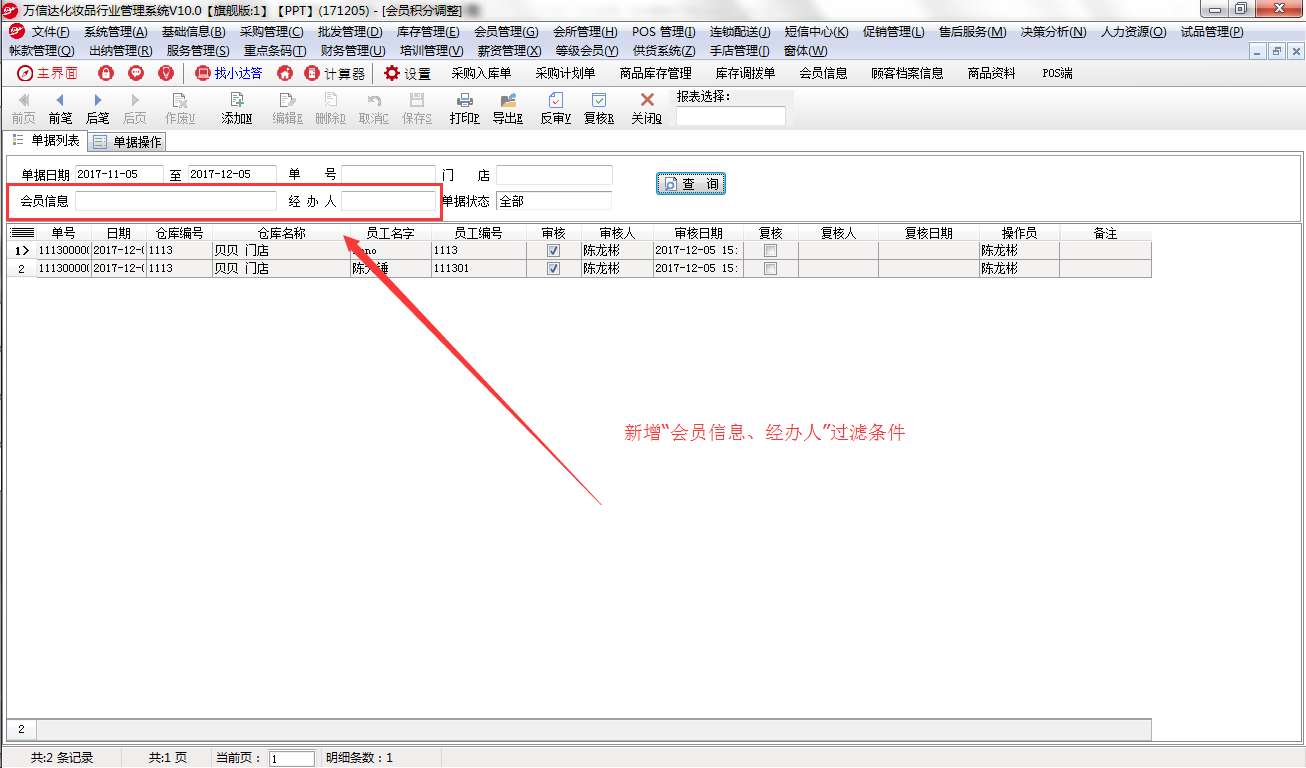1306x768 pixels.
Task: Click the red lightbulb tips icon
Action: click(x=166, y=73)
